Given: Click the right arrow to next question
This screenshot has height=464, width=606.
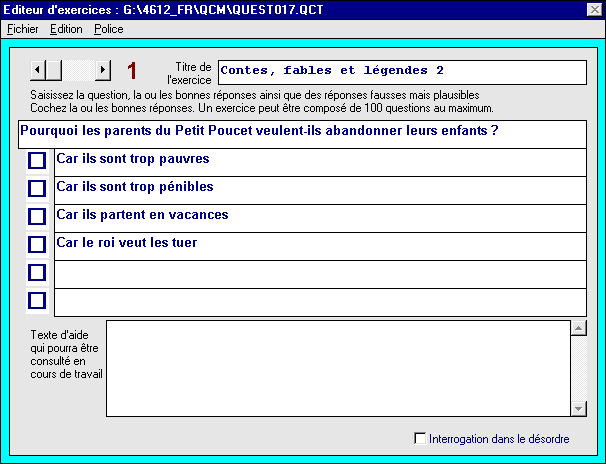Looking at the screenshot, I should pos(103,70).
